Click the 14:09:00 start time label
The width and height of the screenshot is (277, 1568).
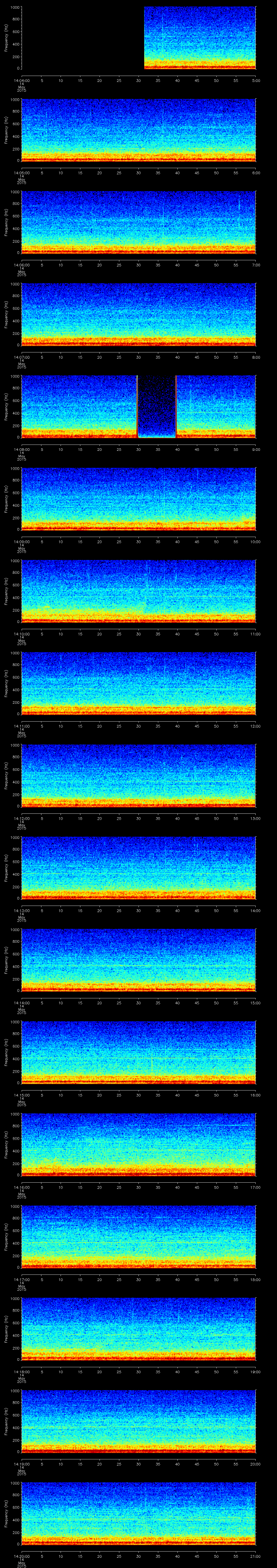tap(21, 542)
